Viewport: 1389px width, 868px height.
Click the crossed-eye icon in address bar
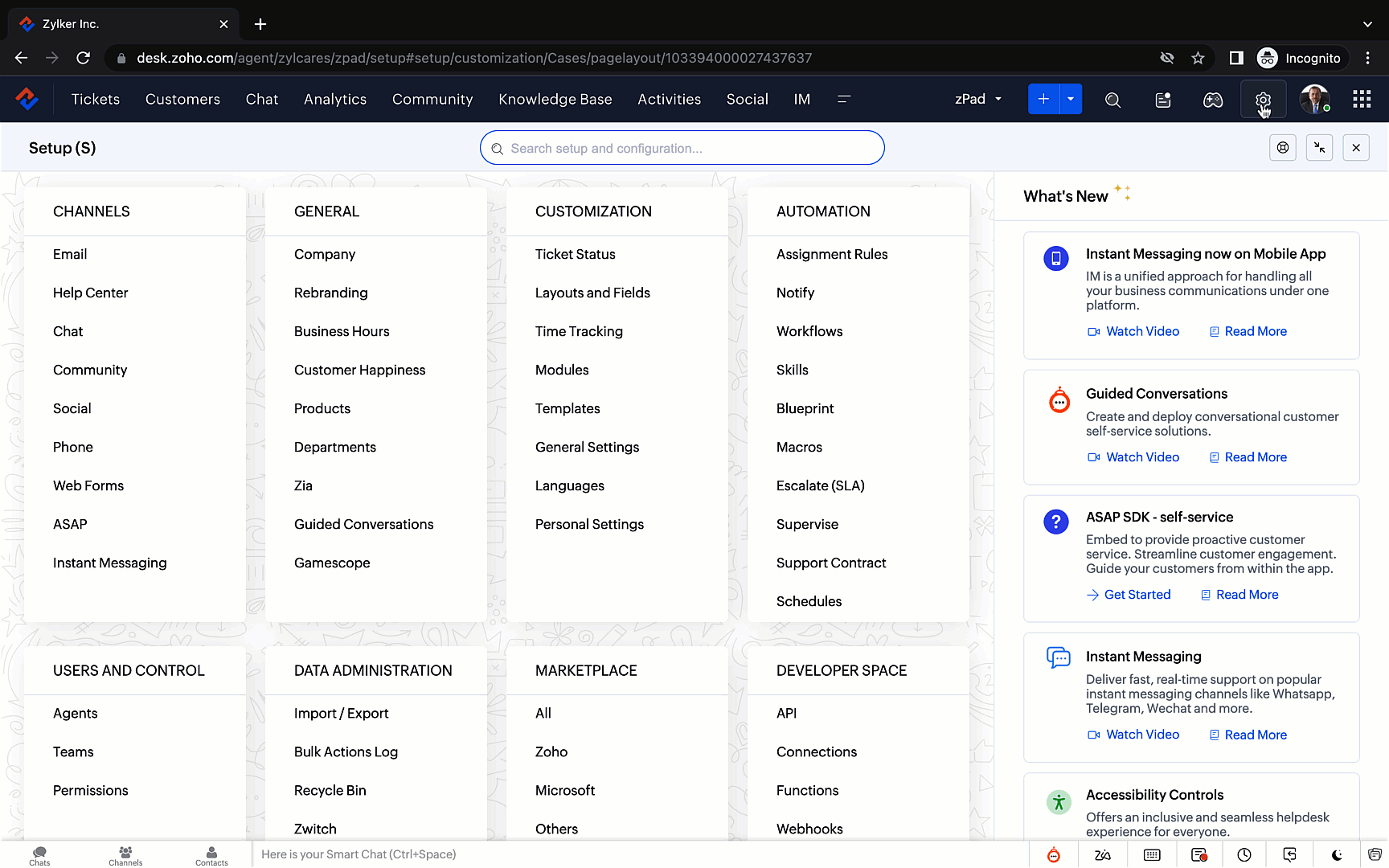[1167, 58]
